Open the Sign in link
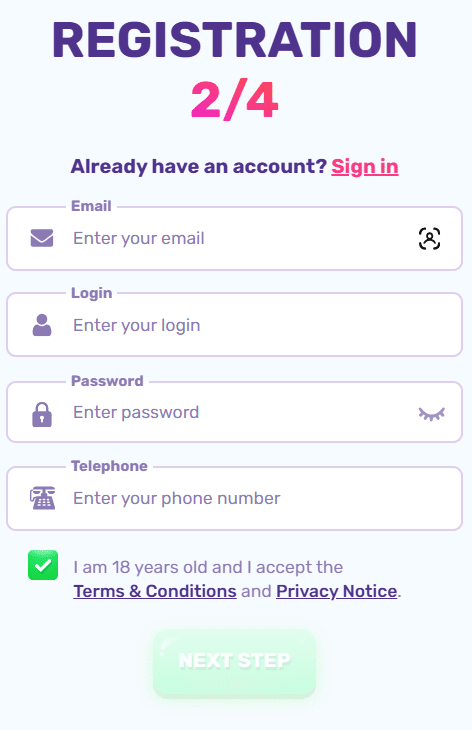Viewport: 472px width, 730px height. click(364, 167)
